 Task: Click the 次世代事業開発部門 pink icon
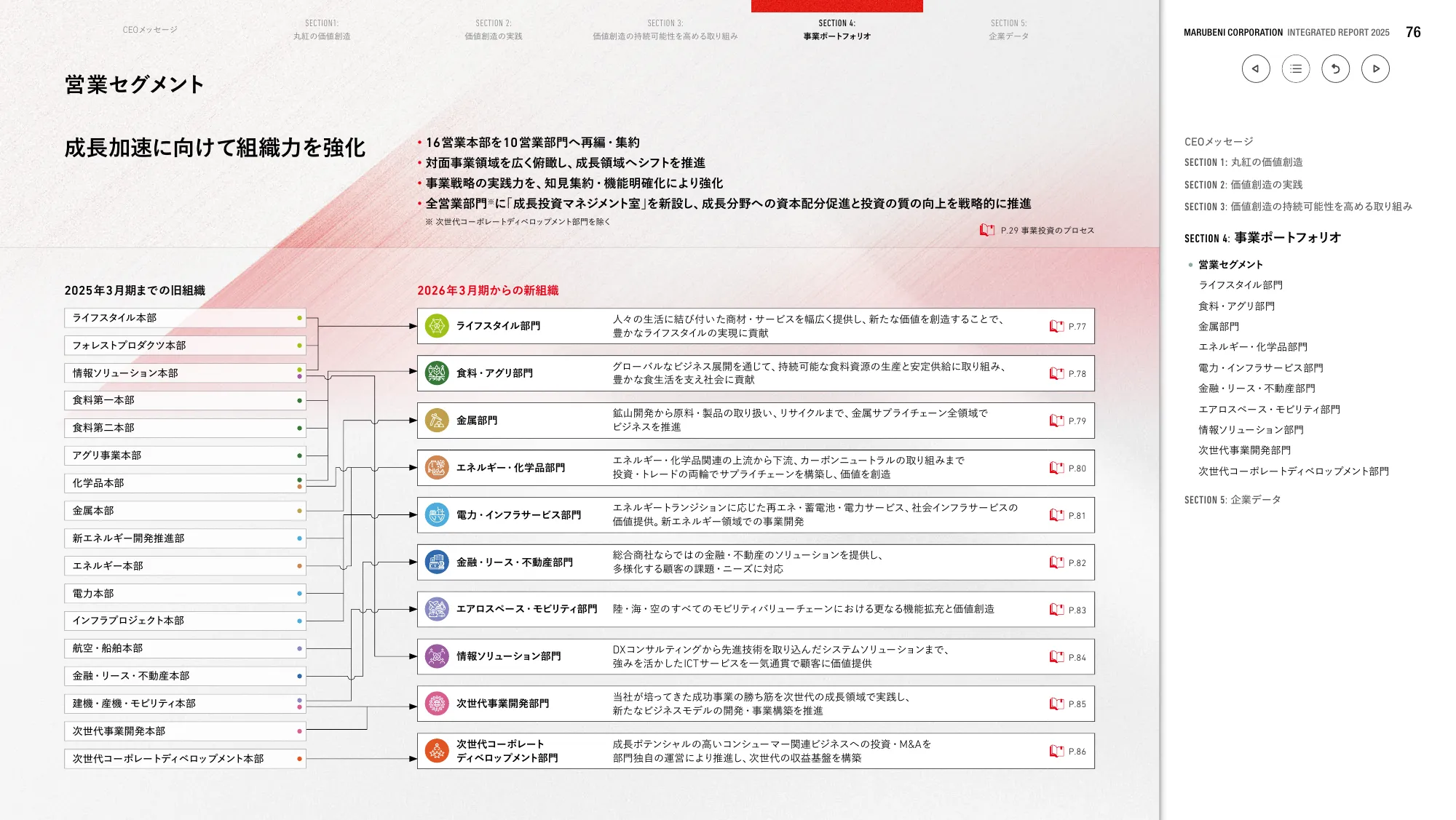click(436, 704)
